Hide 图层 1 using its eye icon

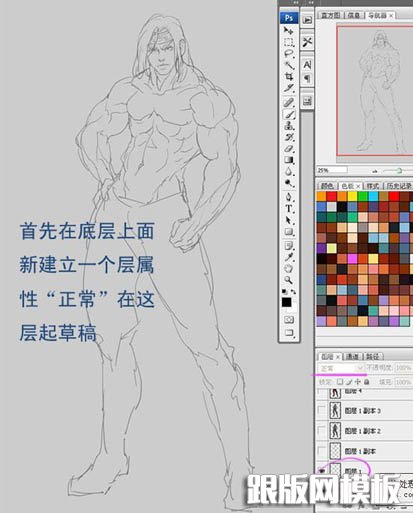point(322,470)
